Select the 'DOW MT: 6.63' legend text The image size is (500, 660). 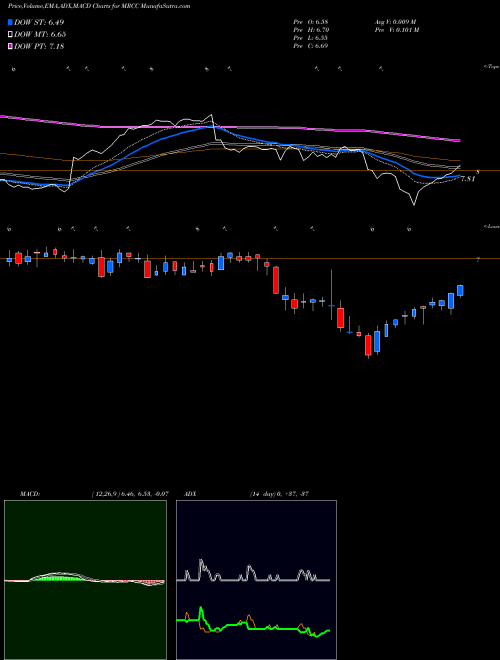click(x=40, y=35)
